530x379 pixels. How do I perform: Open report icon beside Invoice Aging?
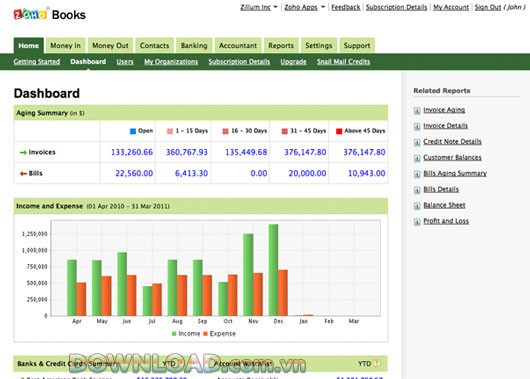(x=417, y=111)
